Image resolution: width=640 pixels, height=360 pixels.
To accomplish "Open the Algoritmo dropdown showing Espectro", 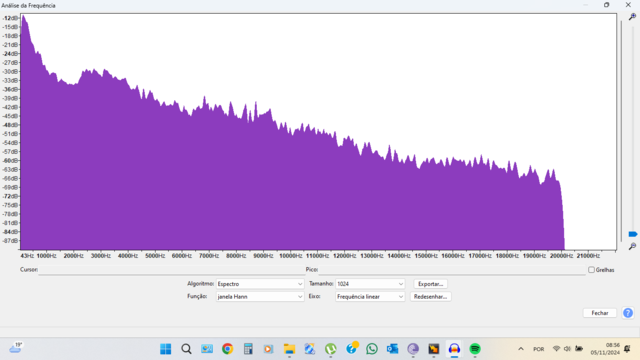I will pos(260,284).
